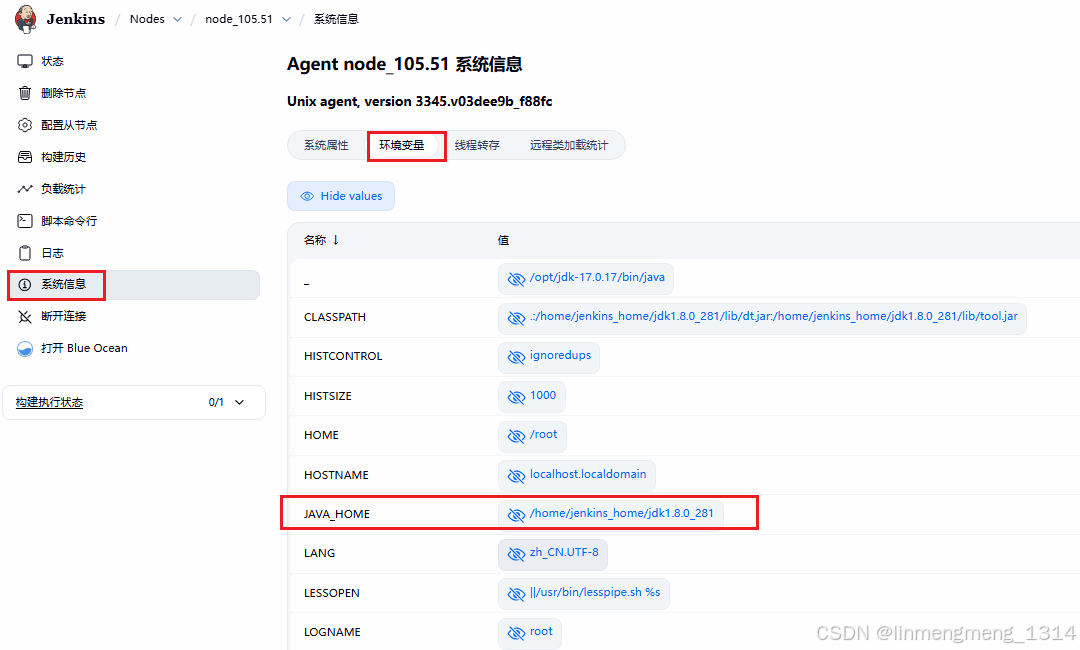Image resolution: width=1080 pixels, height=650 pixels.
Task: Click the Jenkins home breadcrumb link
Action: 76,19
